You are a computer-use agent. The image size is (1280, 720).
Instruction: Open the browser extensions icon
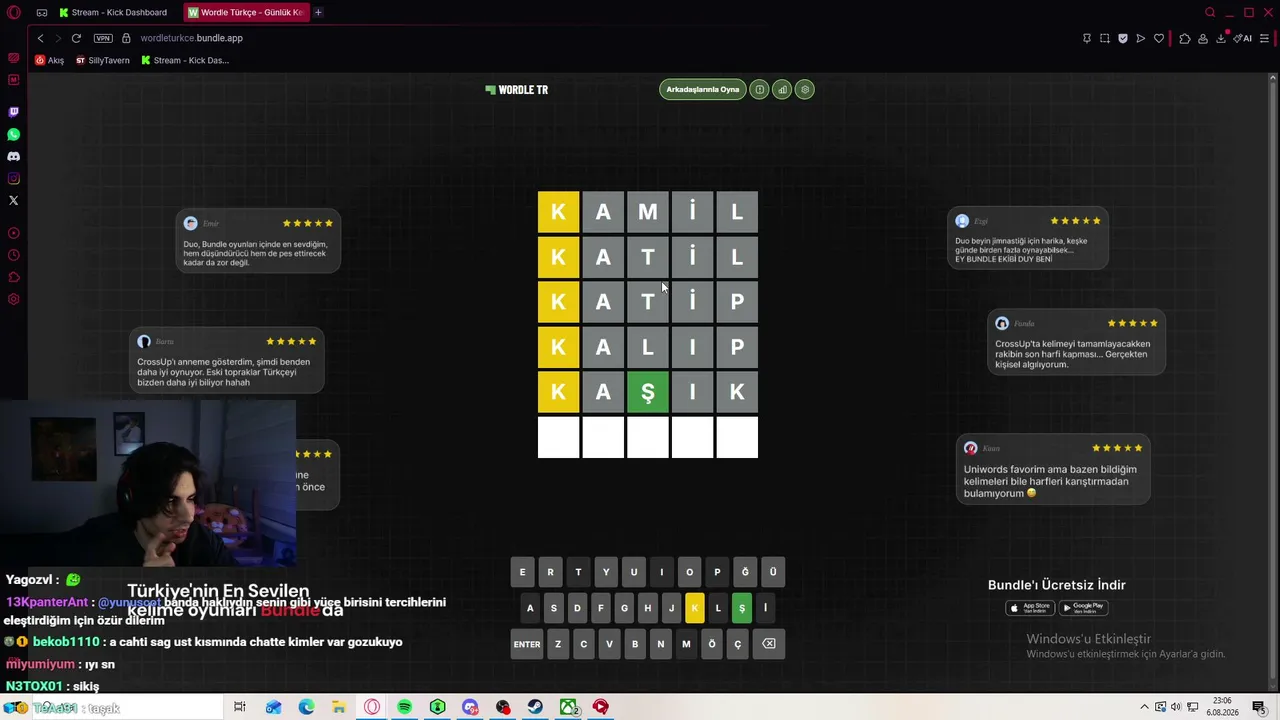[x=1185, y=38]
